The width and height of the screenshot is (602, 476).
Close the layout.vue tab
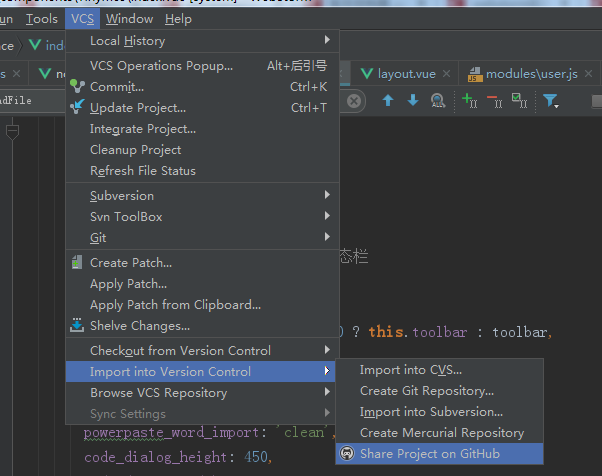click(446, 73)
